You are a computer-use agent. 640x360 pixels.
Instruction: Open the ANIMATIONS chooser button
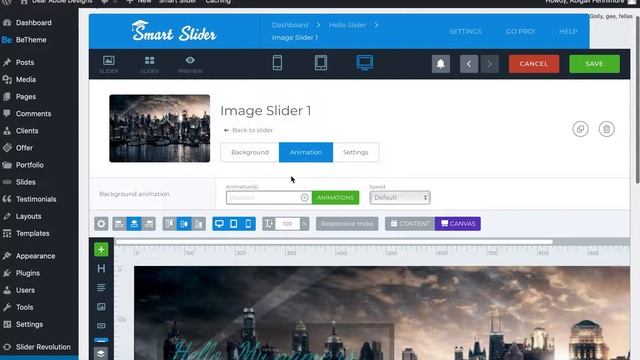pos(336,198)
